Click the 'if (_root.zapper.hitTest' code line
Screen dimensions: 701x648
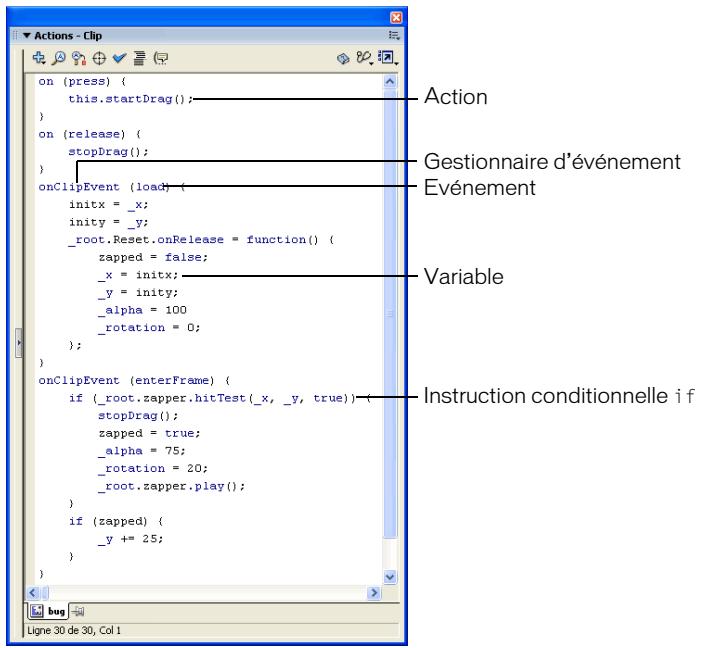[220, 398]
